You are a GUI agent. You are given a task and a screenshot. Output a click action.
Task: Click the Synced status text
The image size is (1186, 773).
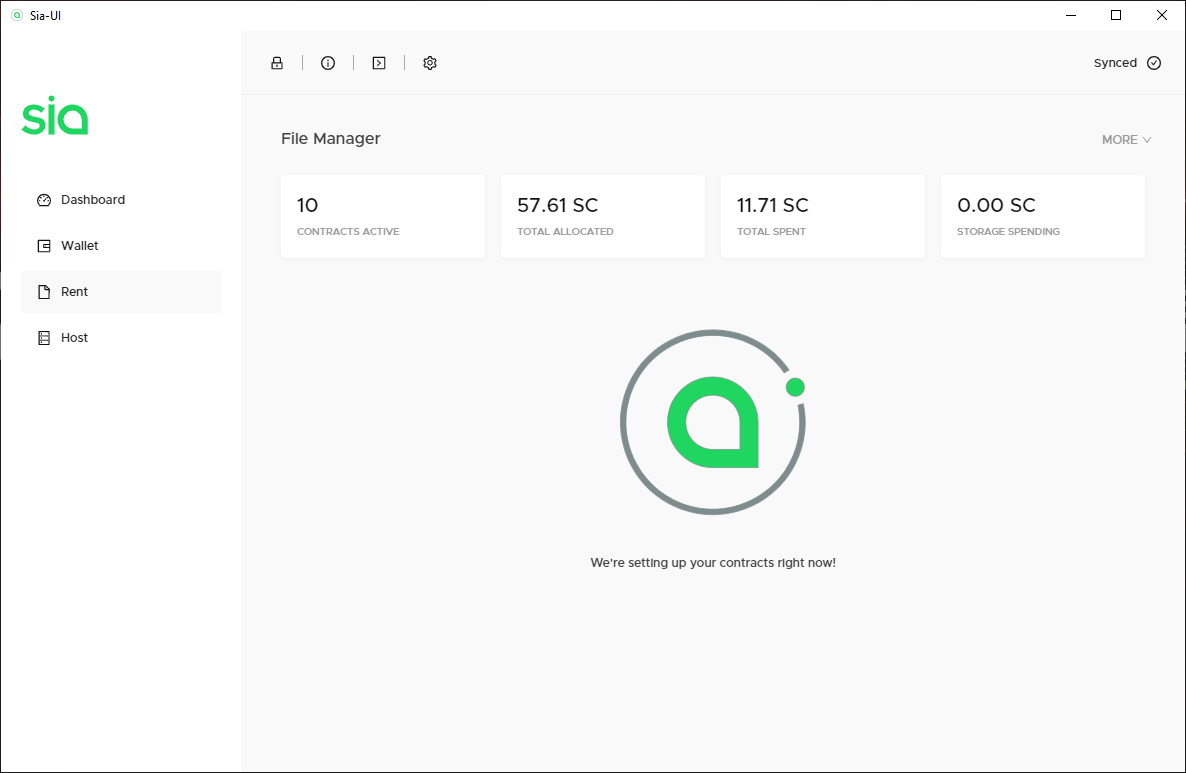pyautogui.click(x=1115, y=63)
